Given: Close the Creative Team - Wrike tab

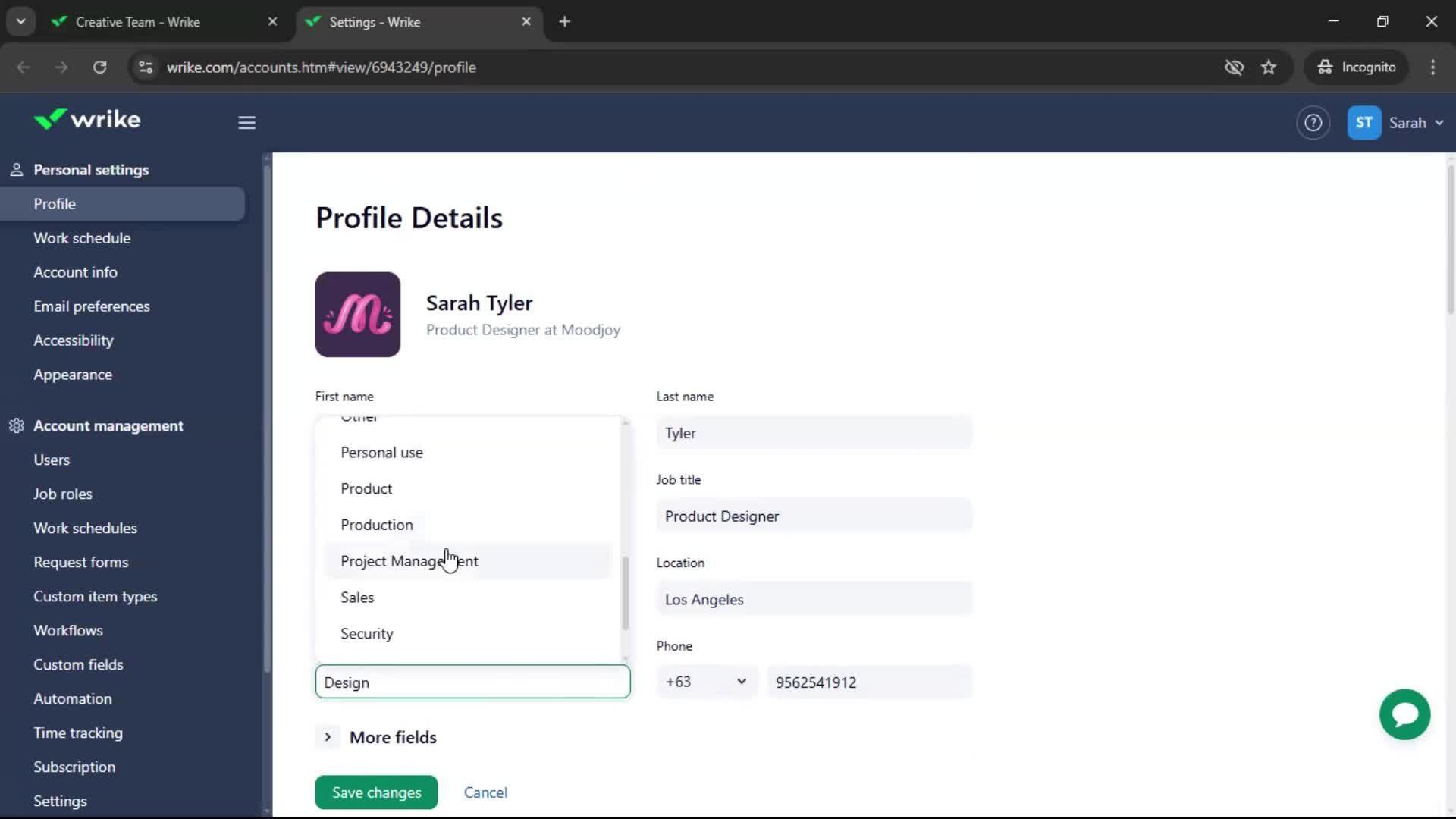Looking at the screenshot, I should (272, 22).
